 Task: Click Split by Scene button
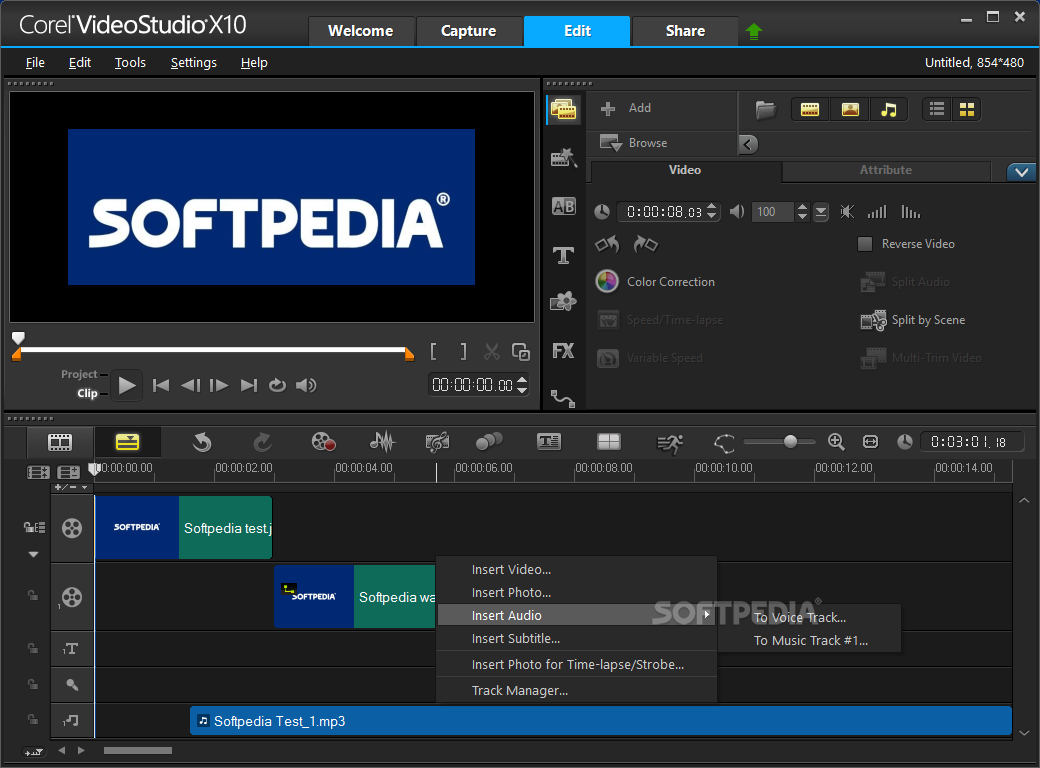pyautogui.click(x=913, y=320)
